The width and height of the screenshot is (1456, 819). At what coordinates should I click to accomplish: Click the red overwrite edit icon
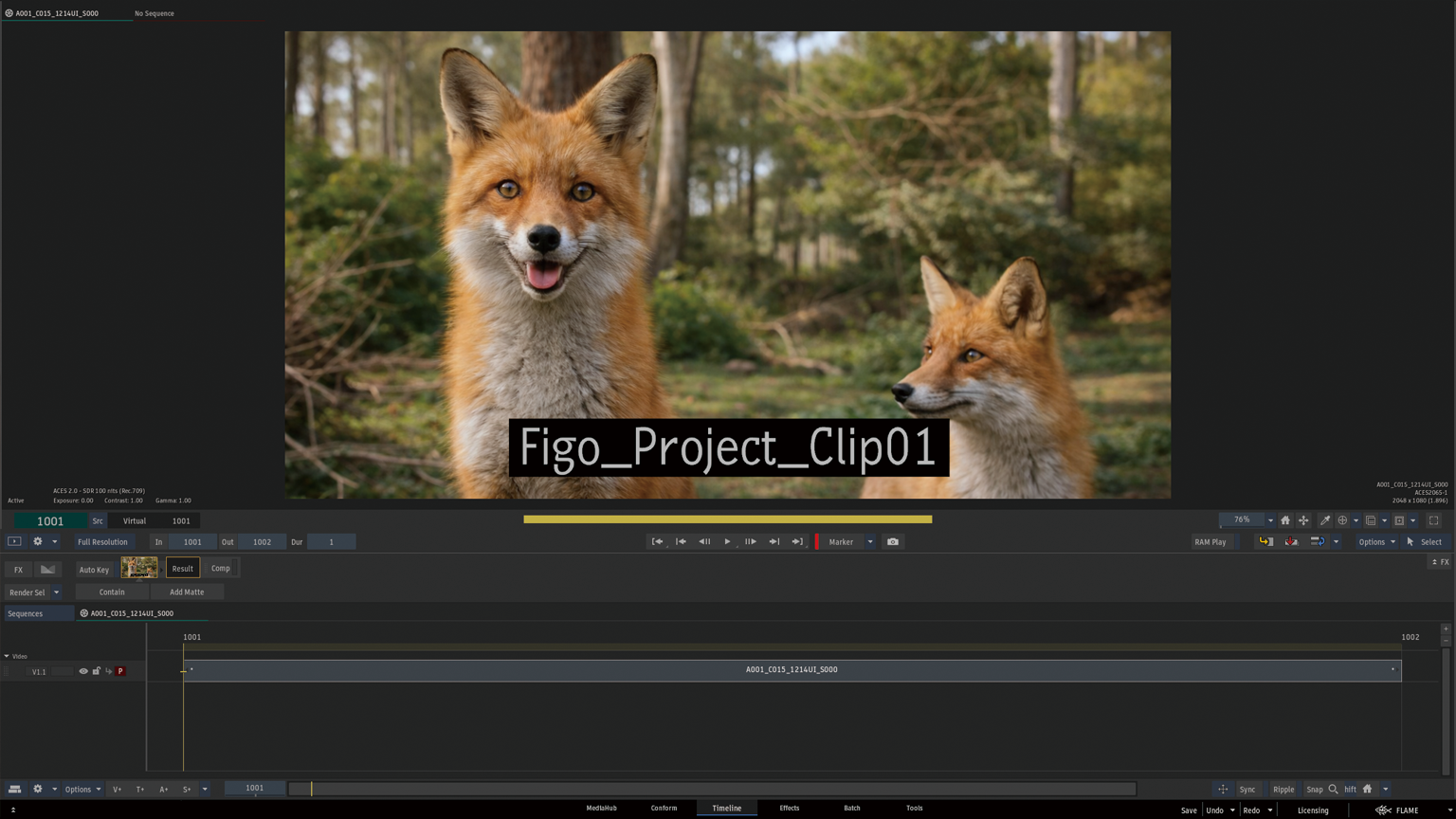pyautogui.click(x=1291, y=542)
